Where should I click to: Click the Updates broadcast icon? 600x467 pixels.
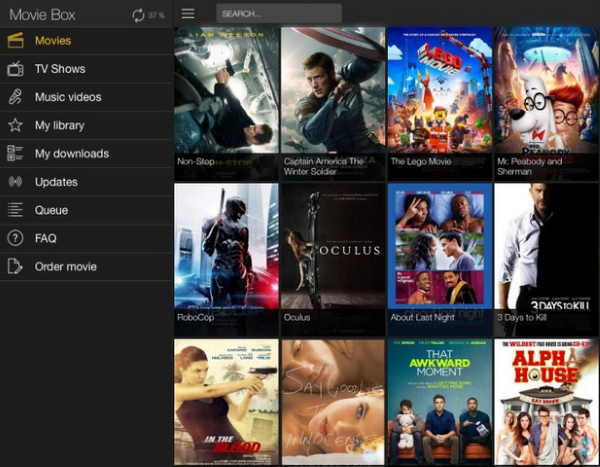point(15,181)
